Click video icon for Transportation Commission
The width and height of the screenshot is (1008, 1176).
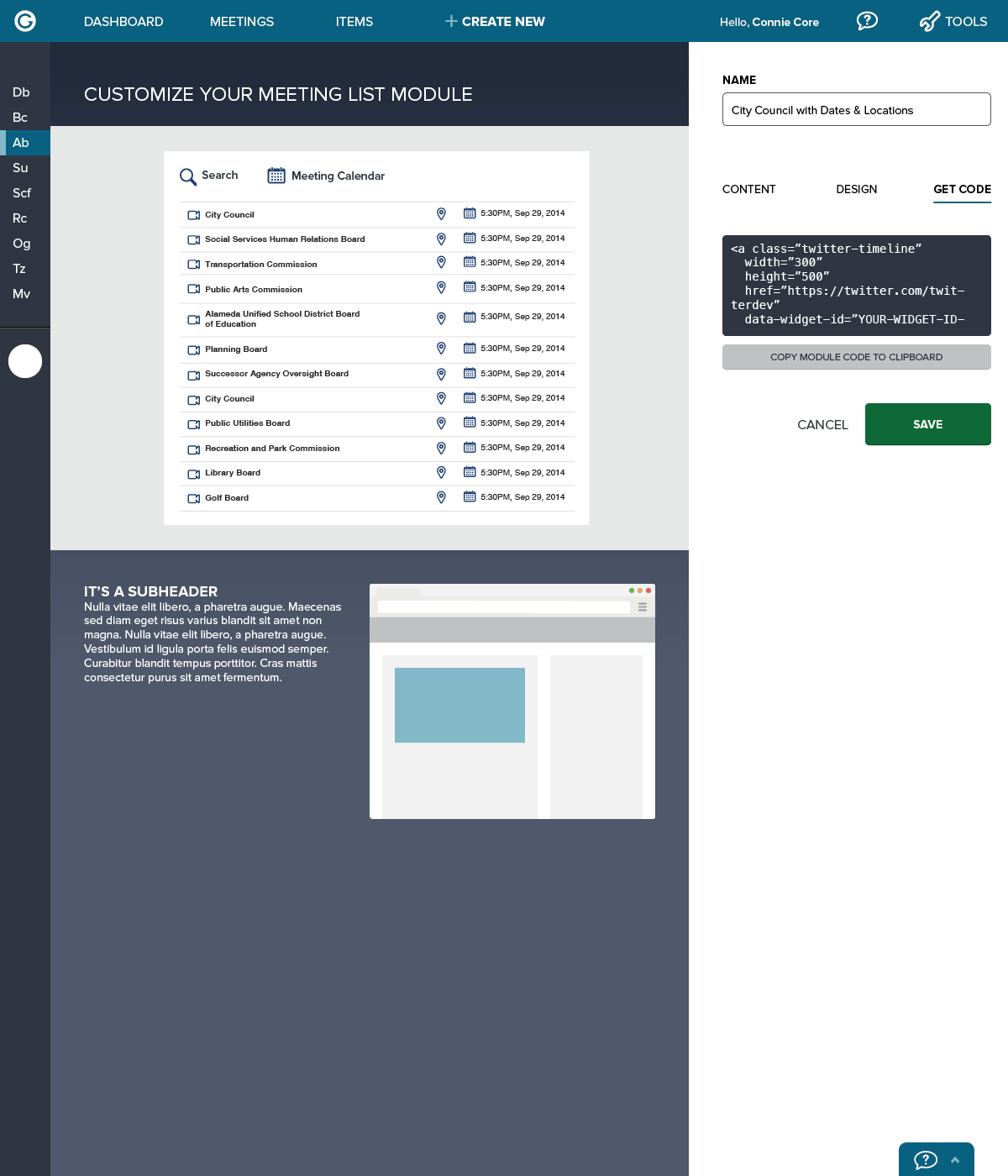(193, 265)
